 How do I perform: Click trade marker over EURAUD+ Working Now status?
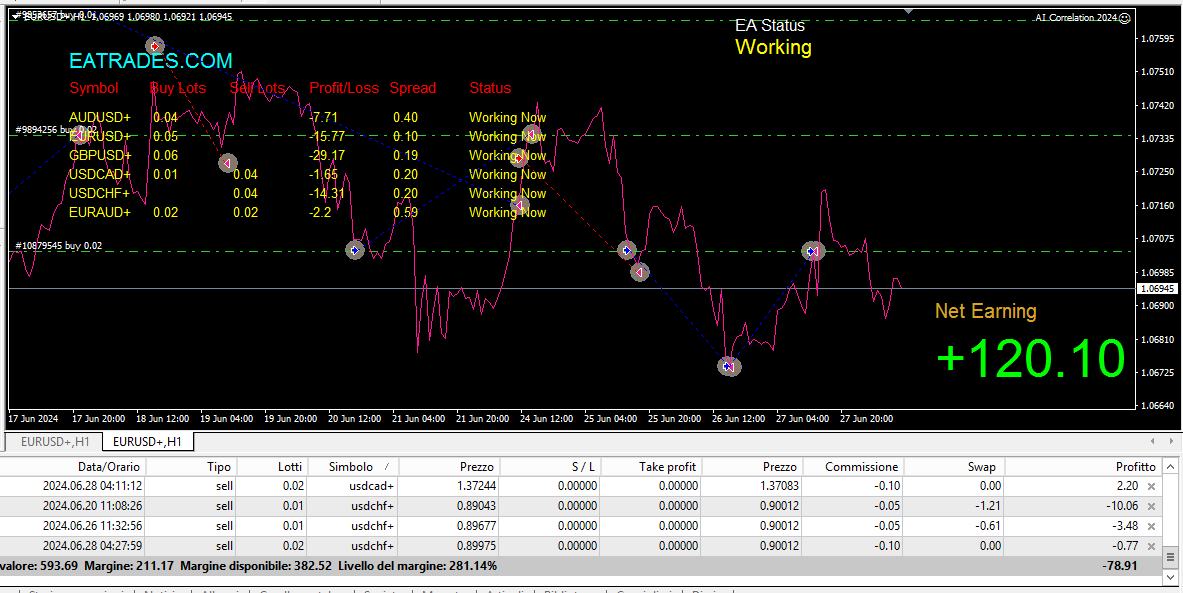coord(519,205)
